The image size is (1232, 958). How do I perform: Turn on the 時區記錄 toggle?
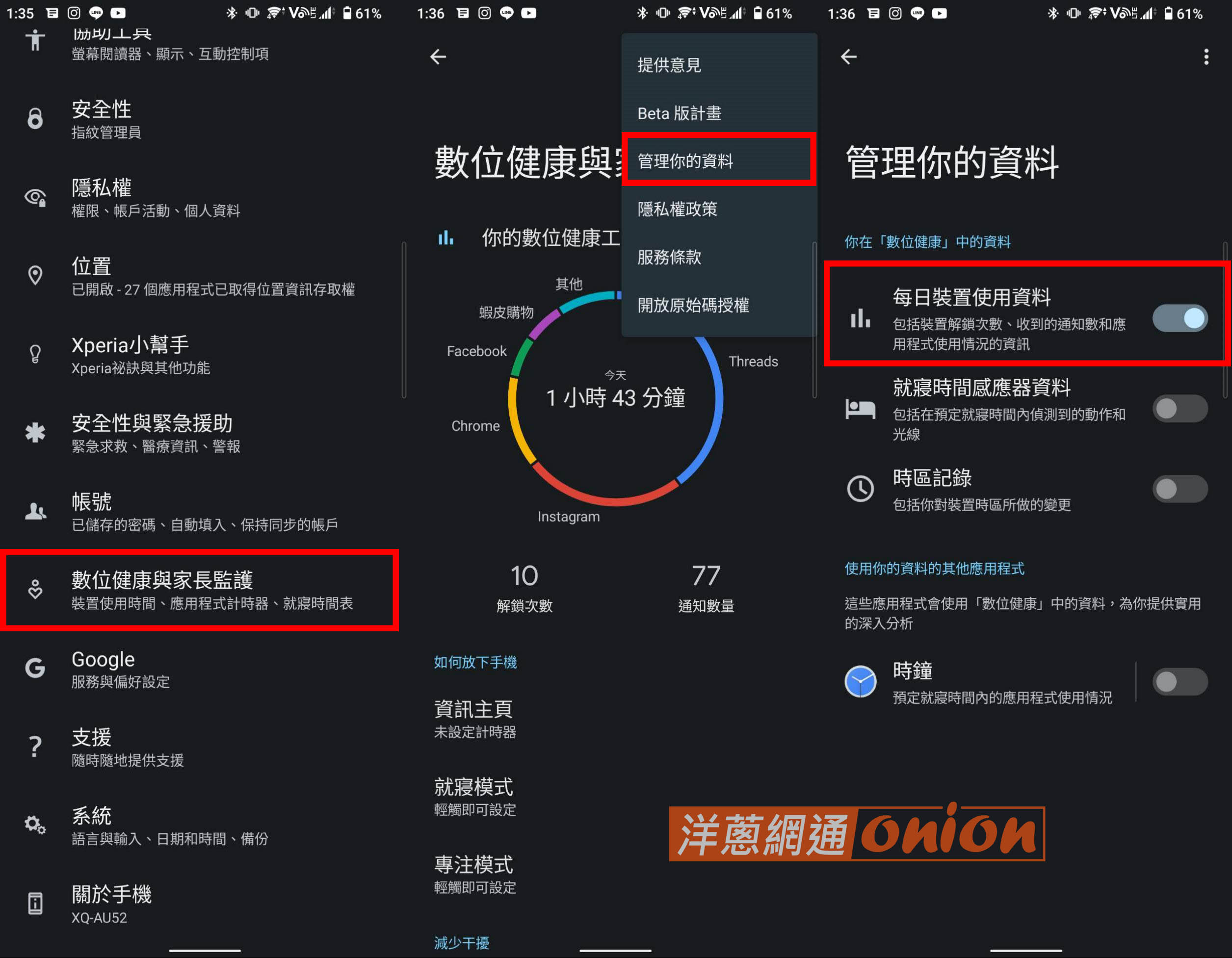tap(1180, 489)
